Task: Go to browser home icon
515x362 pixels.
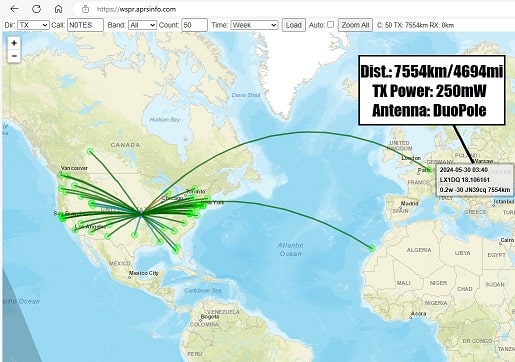Action: click(x=58, y=9)
